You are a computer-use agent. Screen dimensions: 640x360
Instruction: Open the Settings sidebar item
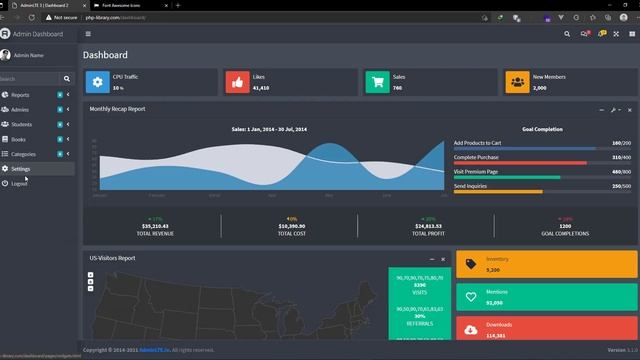(37, 169)
